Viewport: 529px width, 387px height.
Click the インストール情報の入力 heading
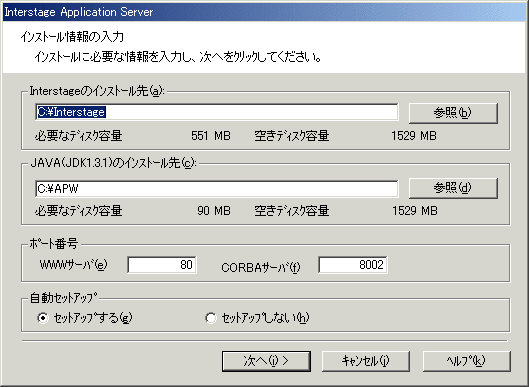tap(72, 36)
